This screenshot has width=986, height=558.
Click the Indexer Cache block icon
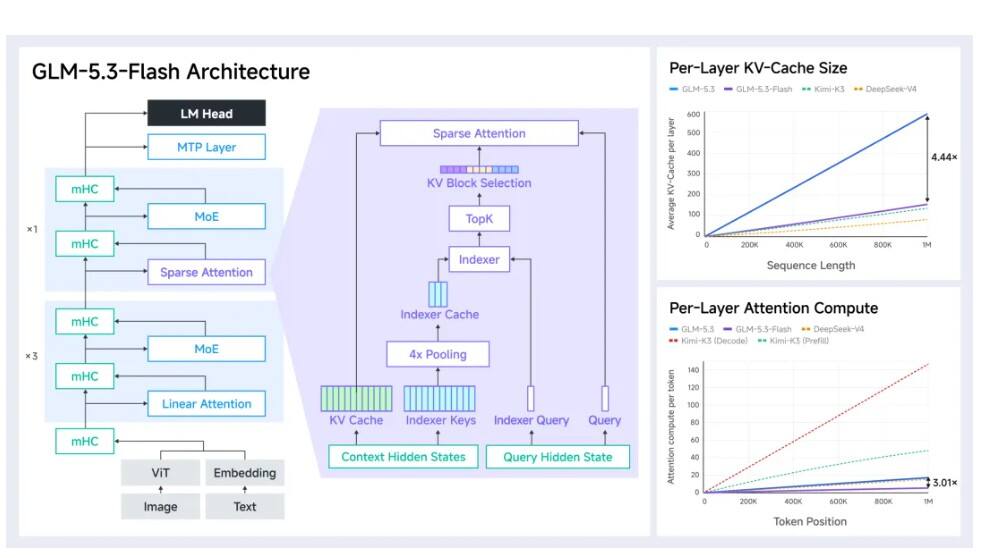pos(438,294)
